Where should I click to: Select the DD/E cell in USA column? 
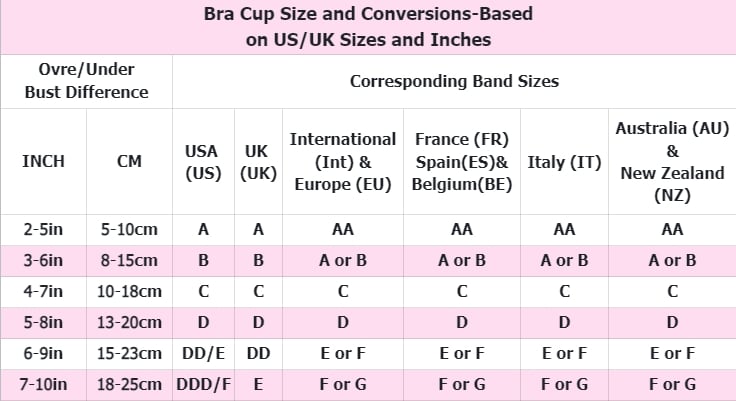pos(203,354)
